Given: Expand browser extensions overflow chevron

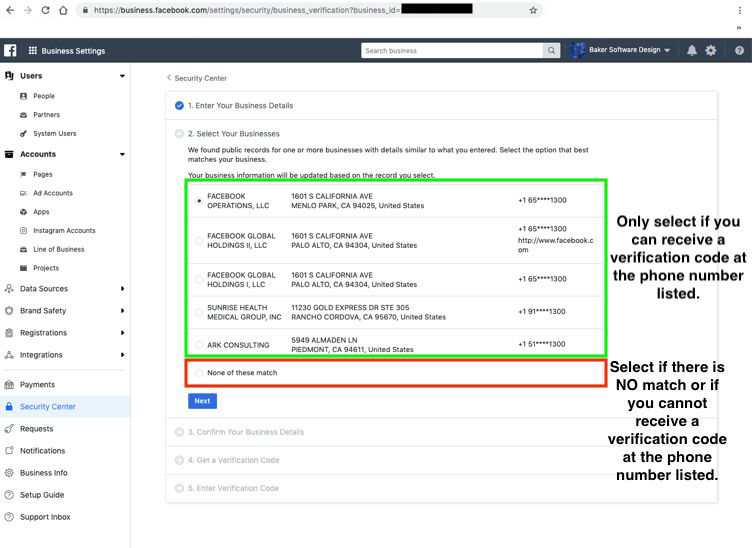Looking at the screenshot, I should (739, 28).
